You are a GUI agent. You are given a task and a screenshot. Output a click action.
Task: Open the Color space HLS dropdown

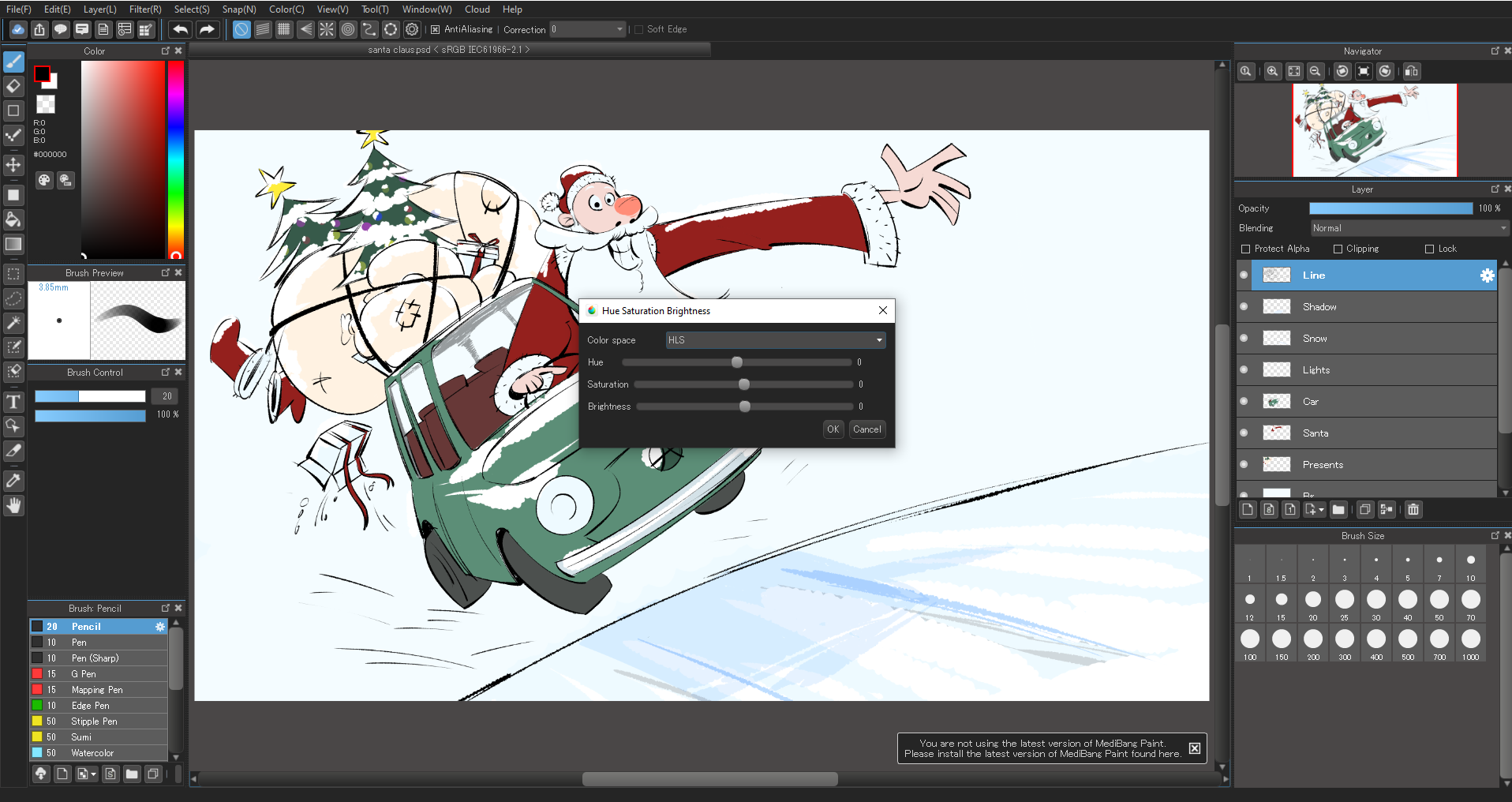[x=775, y=340]
